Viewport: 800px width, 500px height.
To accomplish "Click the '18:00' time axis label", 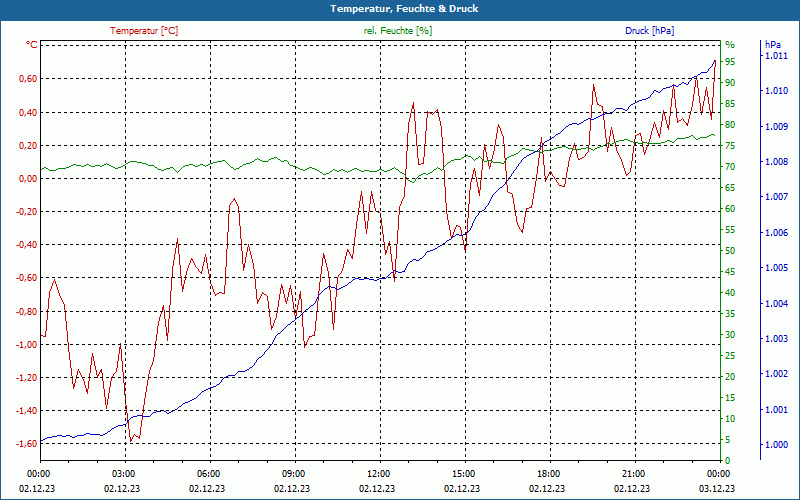I will click(x=547, y=473).
